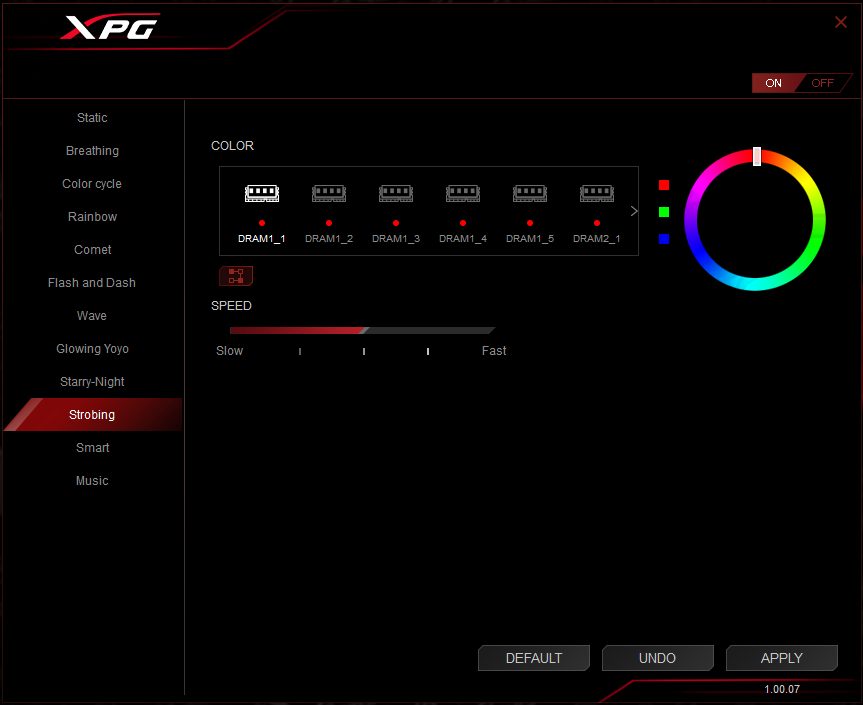Activate Starry-Night effect
863x705 pixels.
(92, 382)
